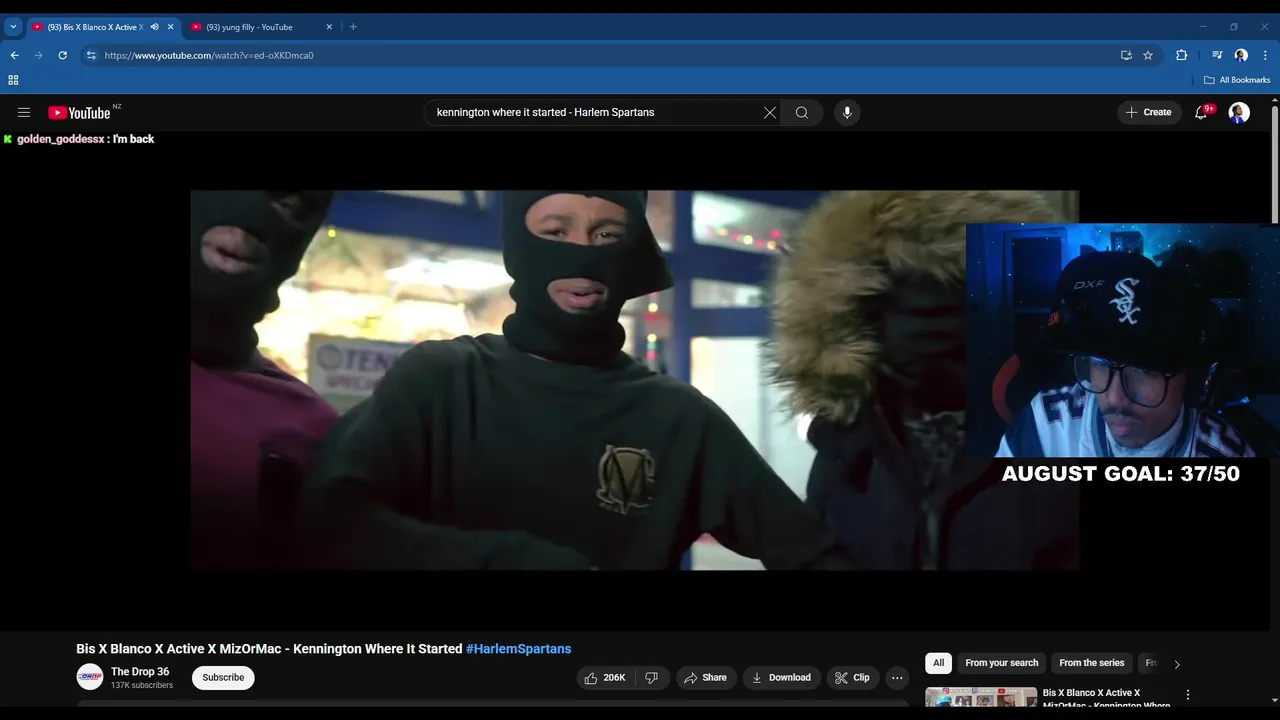The height and width of the screenshot is (720, 1280).
Task: Open the browser profile avatar
Action: tap(1241, 55)
